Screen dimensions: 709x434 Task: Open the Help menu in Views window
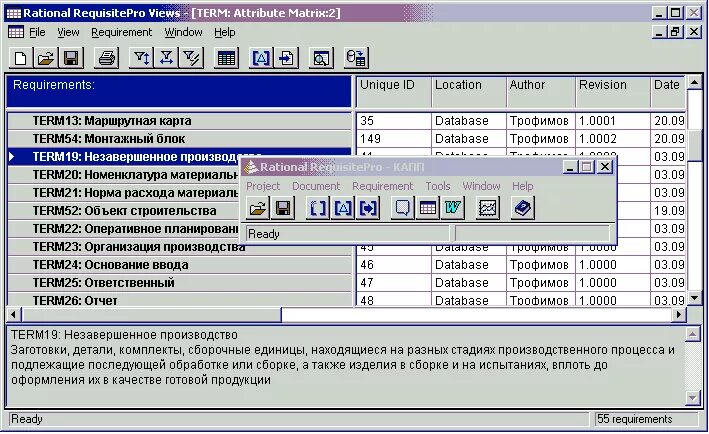click(x=225, y=33)
